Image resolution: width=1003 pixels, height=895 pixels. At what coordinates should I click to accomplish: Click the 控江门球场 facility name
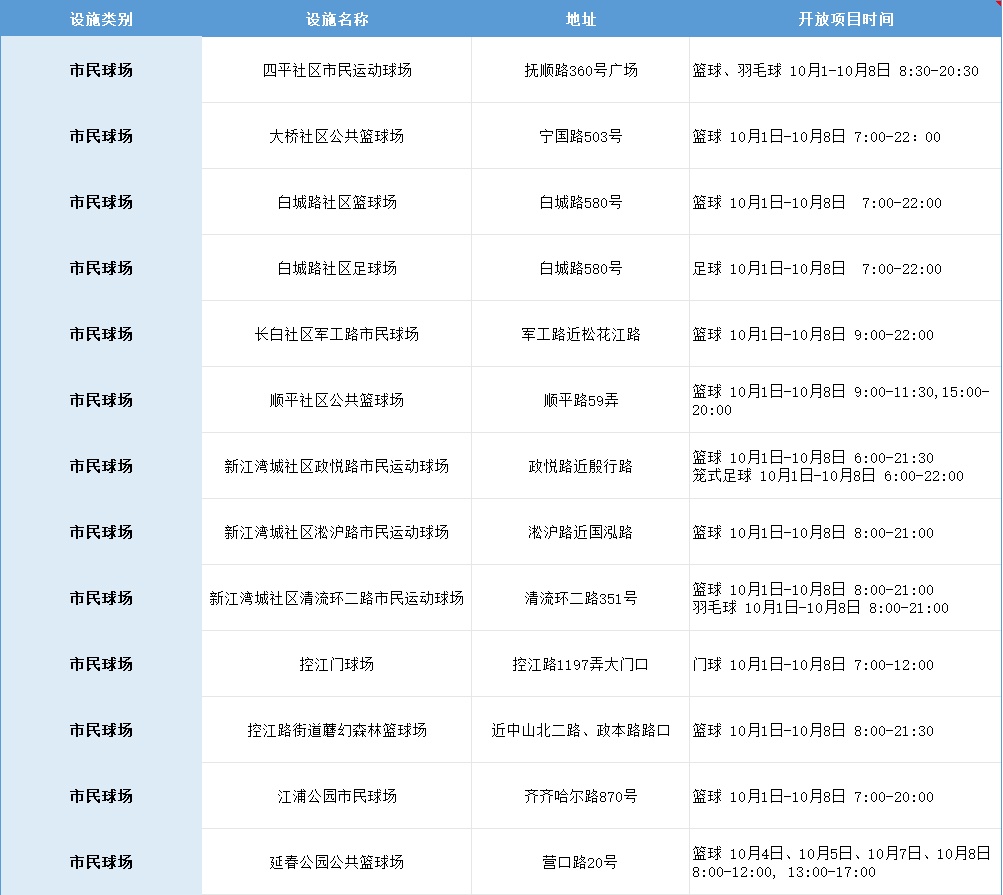coord(337,664)
